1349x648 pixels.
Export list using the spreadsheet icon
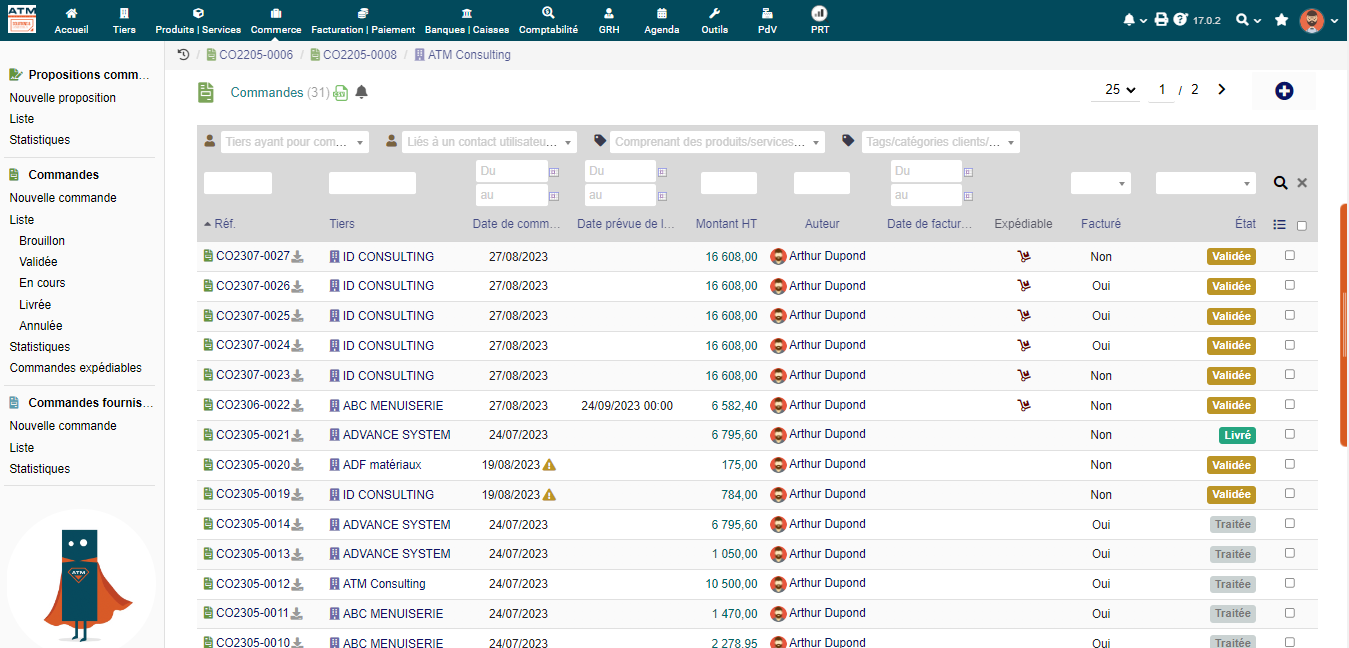coord(341,93)
